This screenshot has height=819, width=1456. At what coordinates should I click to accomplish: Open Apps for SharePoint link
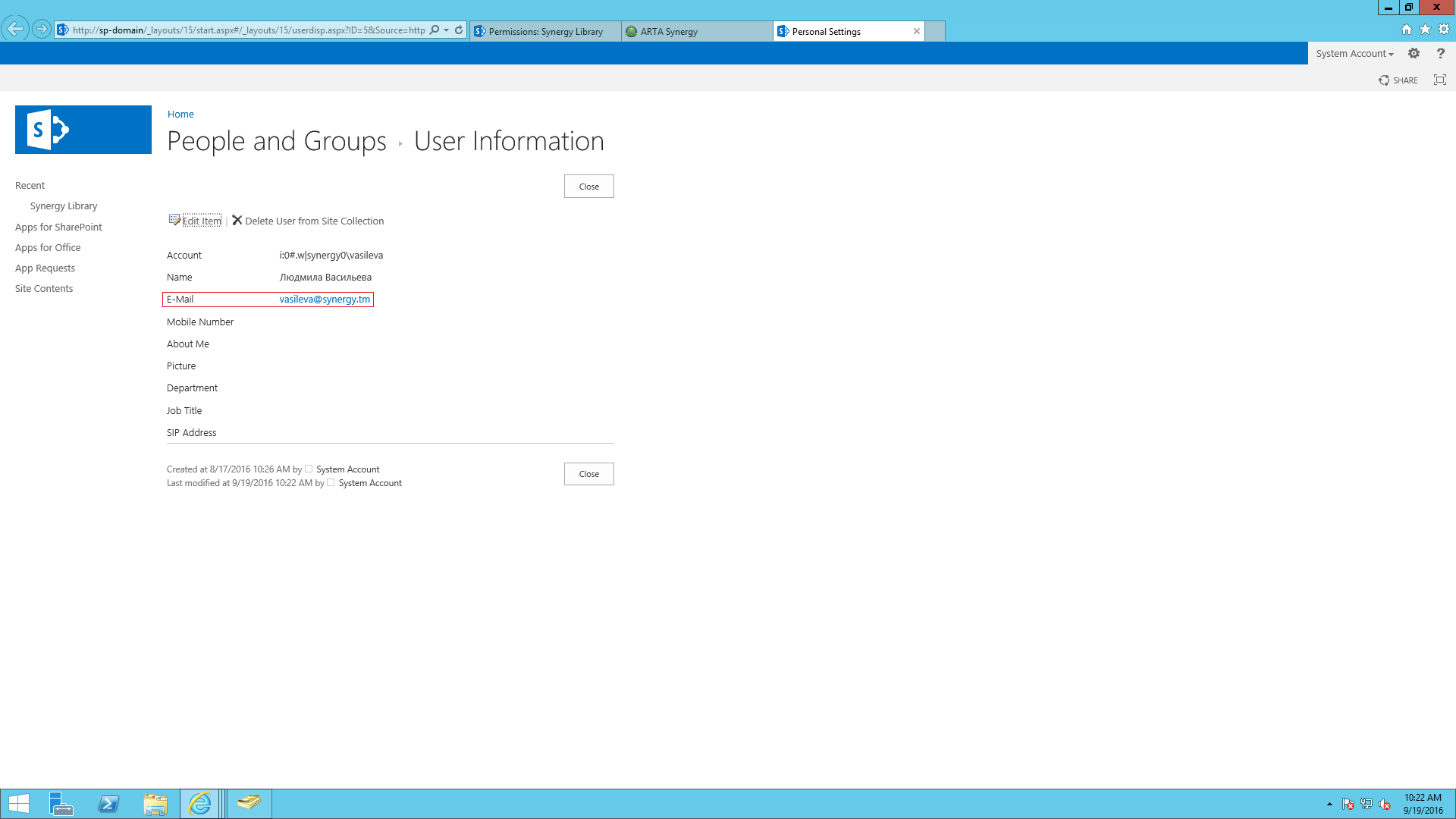point(58,227)
